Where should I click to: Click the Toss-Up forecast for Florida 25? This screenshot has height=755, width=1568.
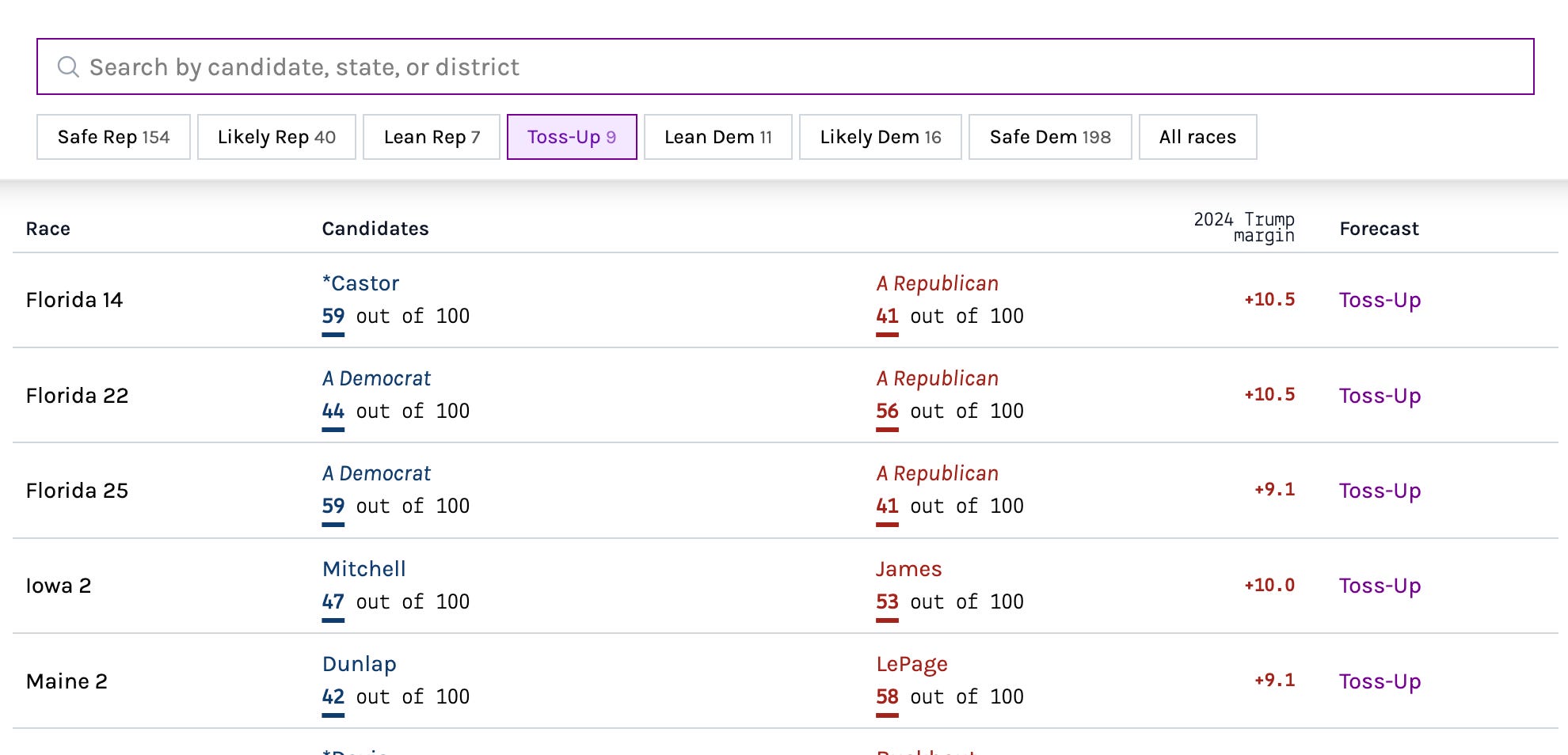pos(1380,491)
